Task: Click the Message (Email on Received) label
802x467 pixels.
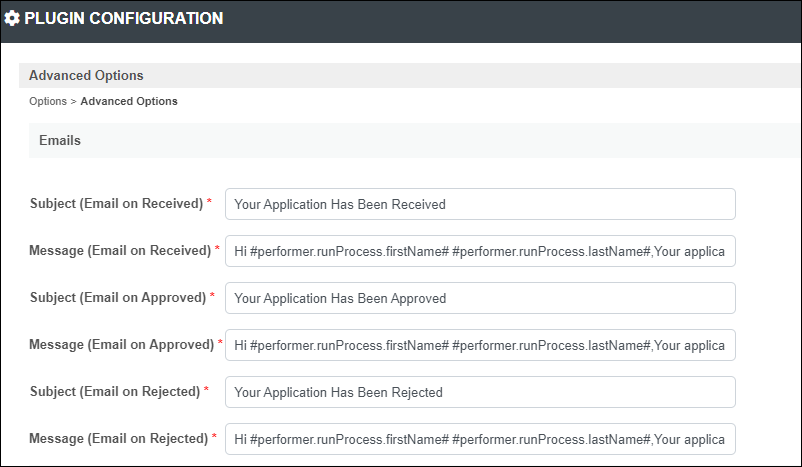Action: (x=120, y=251)
